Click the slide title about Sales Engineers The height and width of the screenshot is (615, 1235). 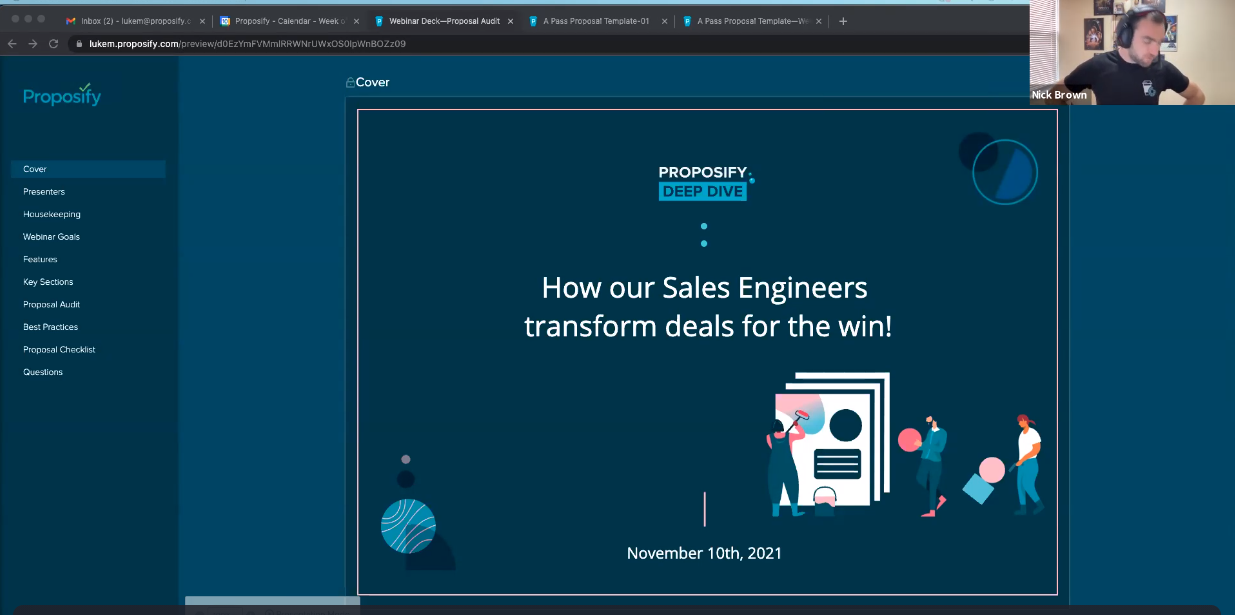pos(707,307)
